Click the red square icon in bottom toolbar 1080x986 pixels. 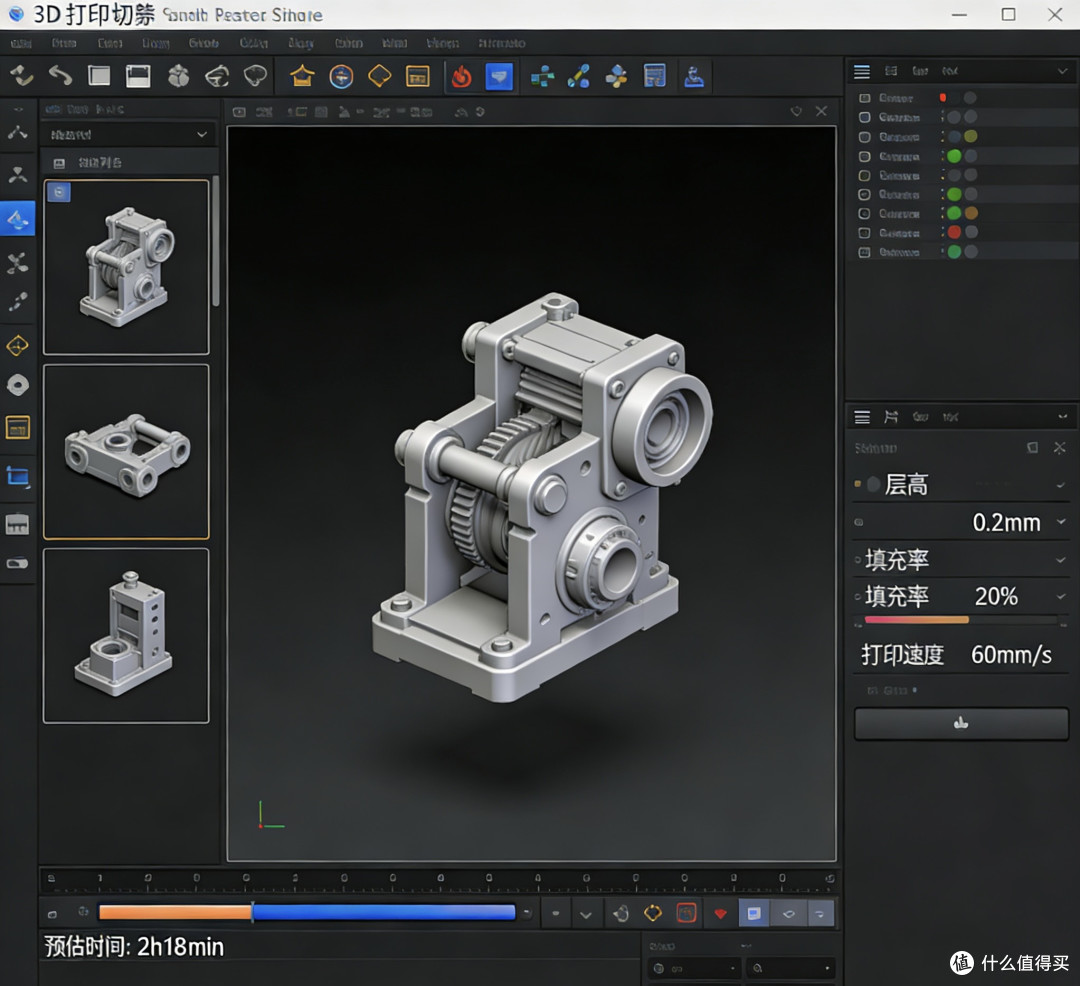687,913
